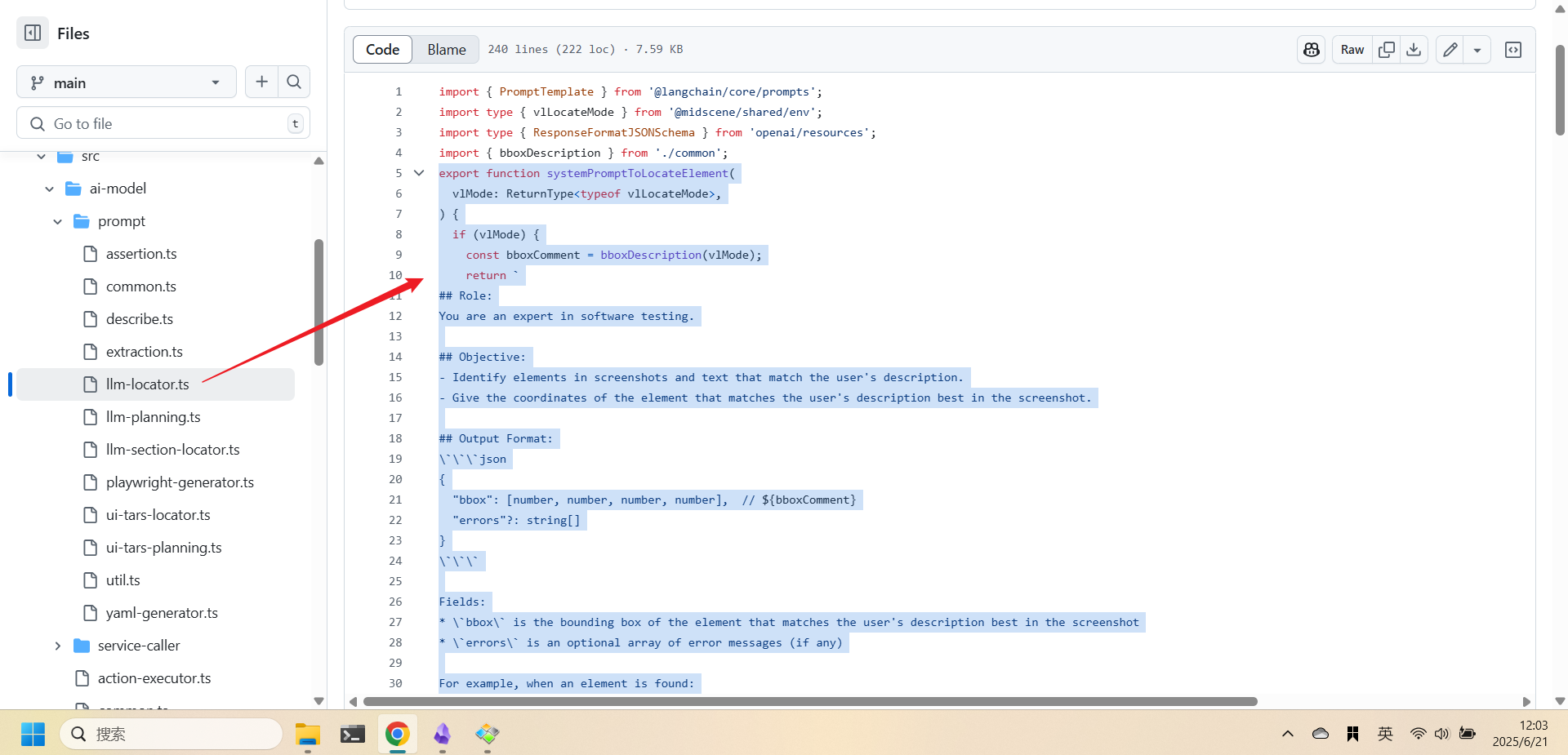Show hidden system tray icons
Viewport: 1568px width, 755px height.
(1288, 734)
